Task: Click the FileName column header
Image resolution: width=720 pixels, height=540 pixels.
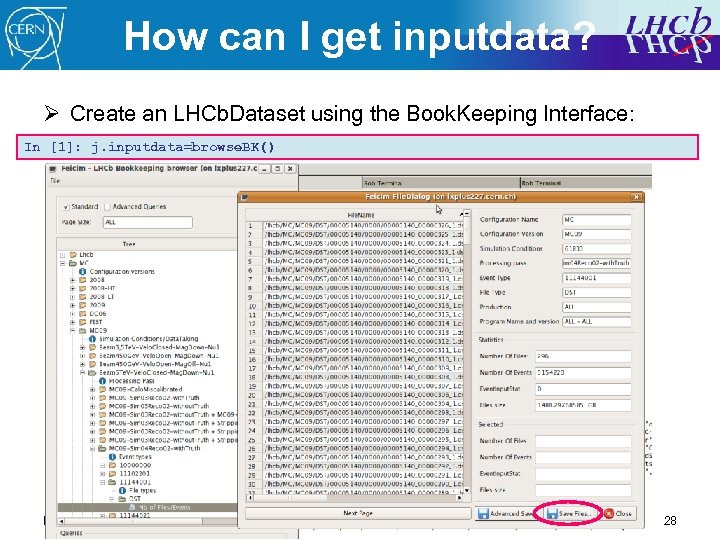Action: point(361,215)
